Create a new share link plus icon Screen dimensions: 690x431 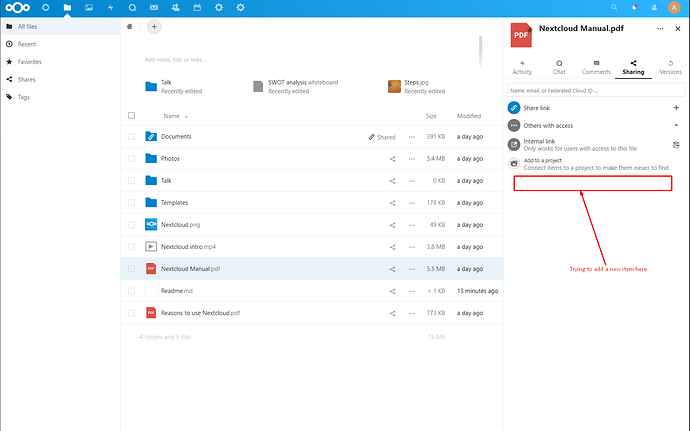click(x=676, y=107)
